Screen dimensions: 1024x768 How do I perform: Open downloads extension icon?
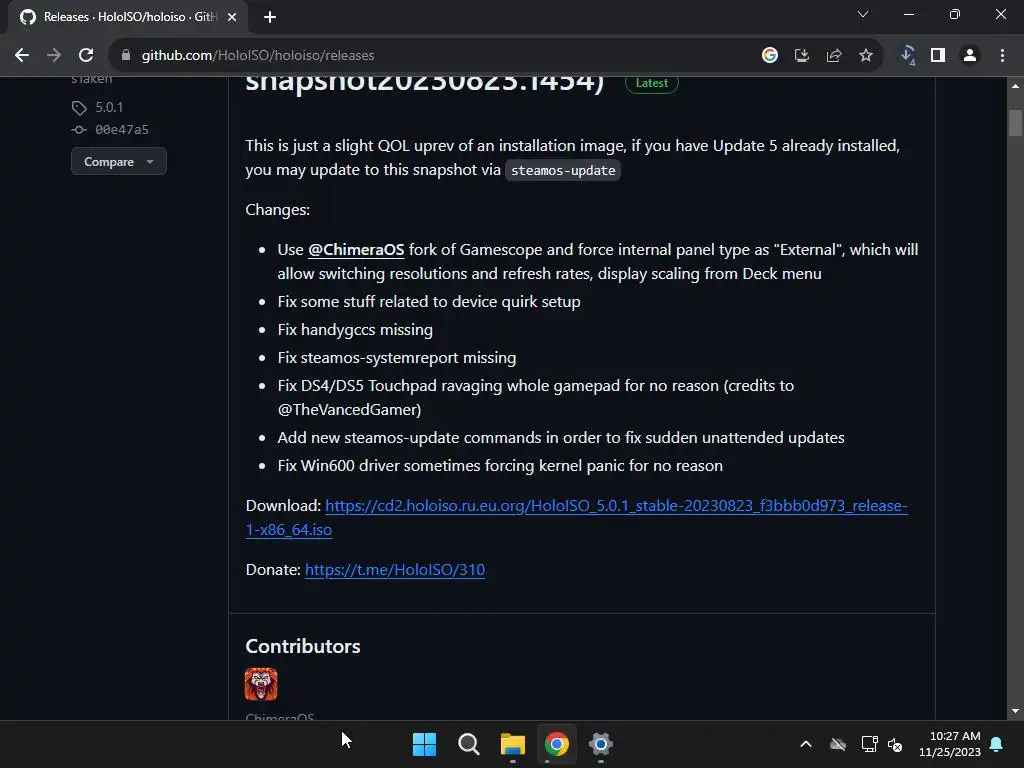click(x=908, y=56)
